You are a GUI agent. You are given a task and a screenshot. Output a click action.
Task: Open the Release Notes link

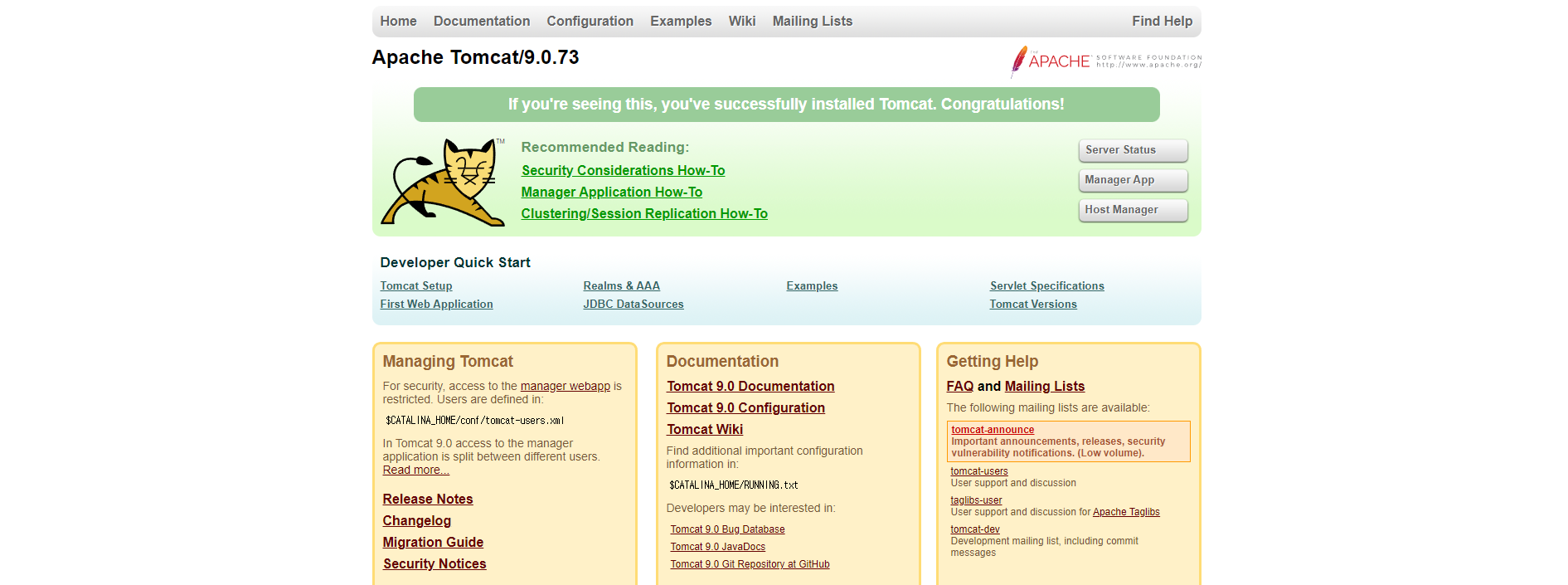(x=428, y=499)
